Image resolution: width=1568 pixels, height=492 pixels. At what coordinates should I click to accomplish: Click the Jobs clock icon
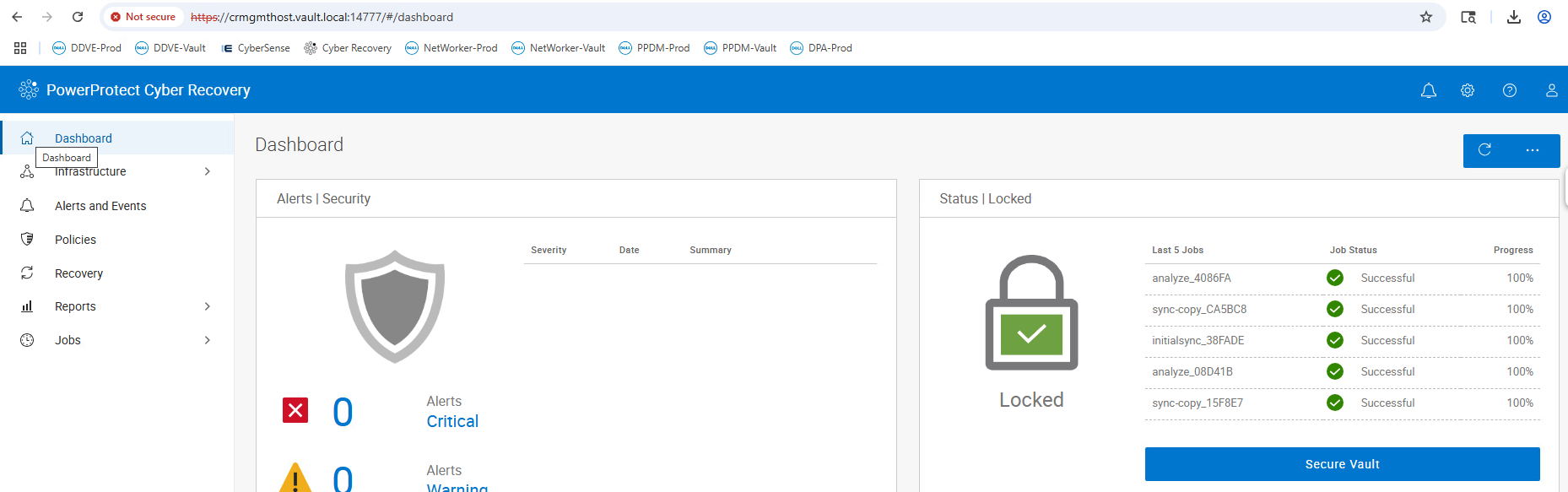pyautogui.click(x=27, y=340)
